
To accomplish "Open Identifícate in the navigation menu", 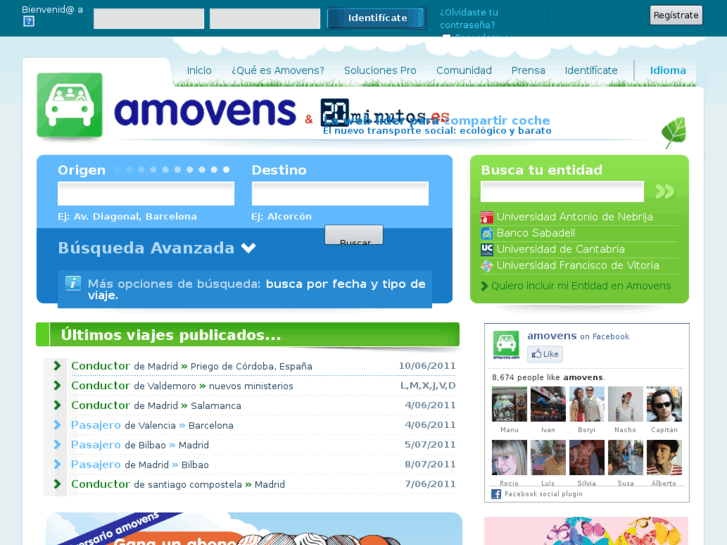I will click(591, 71).
